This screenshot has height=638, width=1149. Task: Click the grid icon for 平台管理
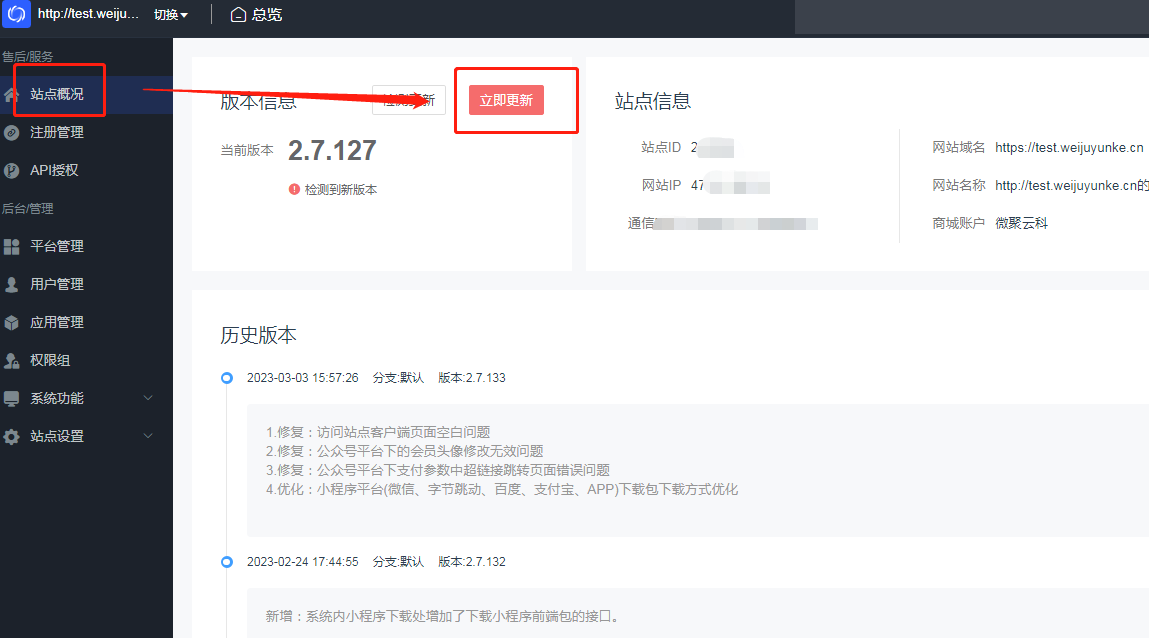tap(11, 247)
